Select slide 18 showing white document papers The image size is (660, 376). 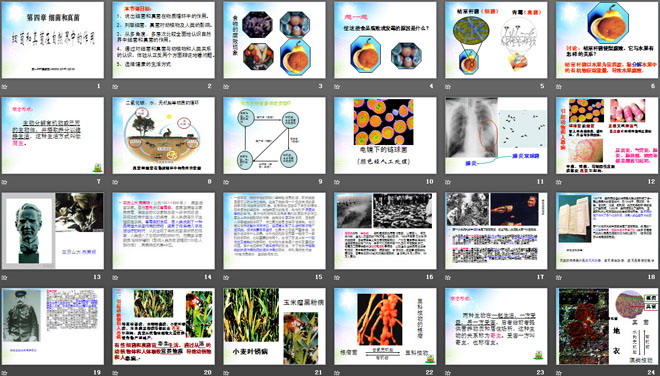(x=607, y=231)
